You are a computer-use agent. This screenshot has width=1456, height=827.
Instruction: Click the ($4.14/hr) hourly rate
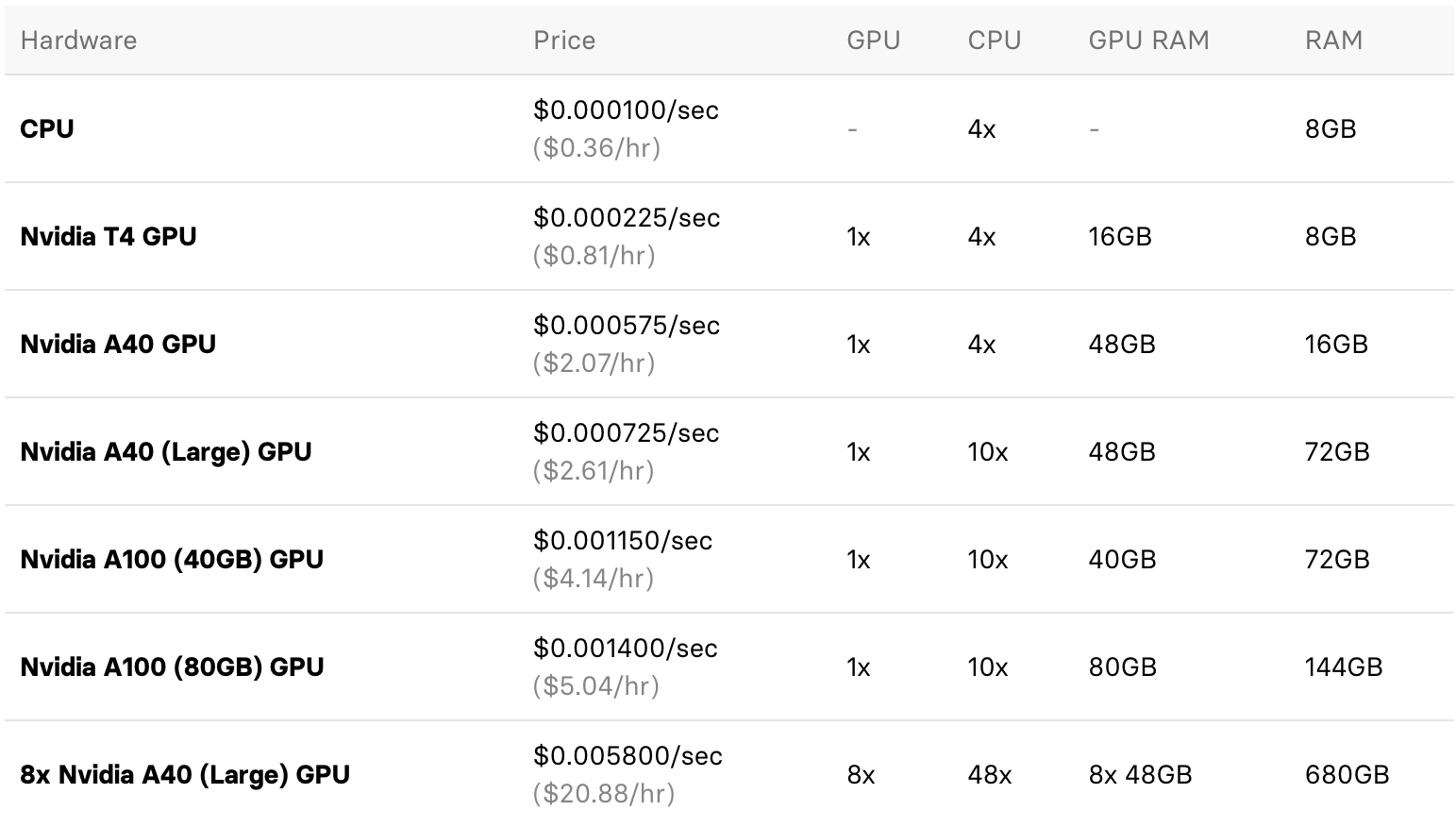594,579
